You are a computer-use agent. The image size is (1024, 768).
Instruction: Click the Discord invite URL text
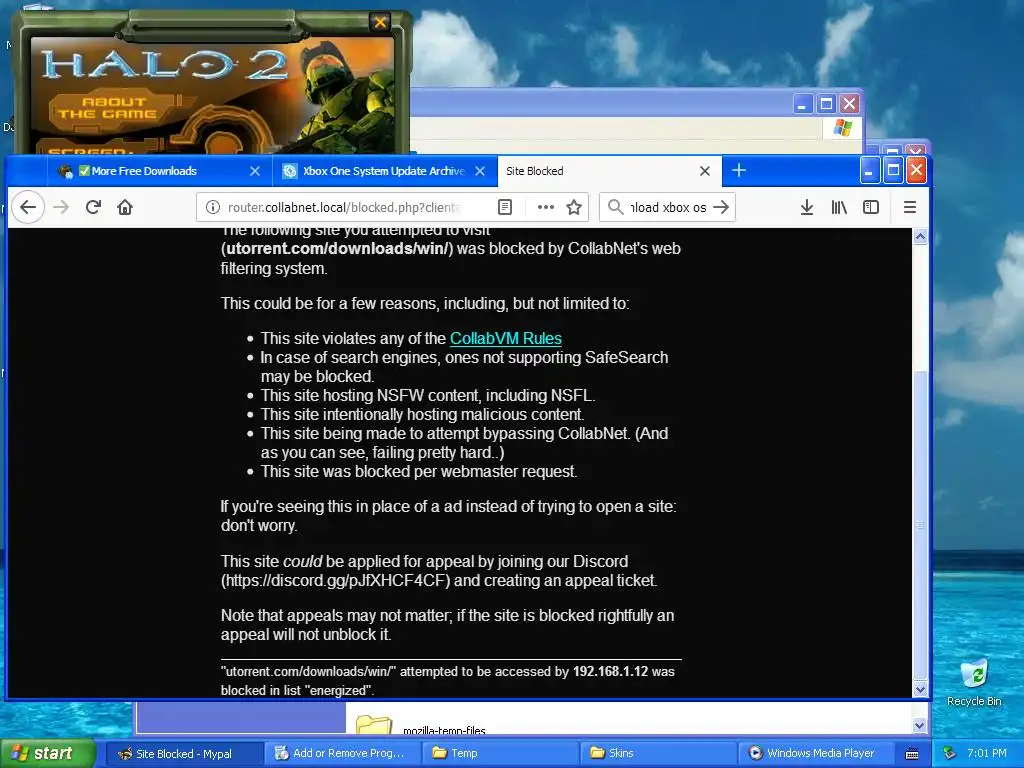click(x=334, y=581)
